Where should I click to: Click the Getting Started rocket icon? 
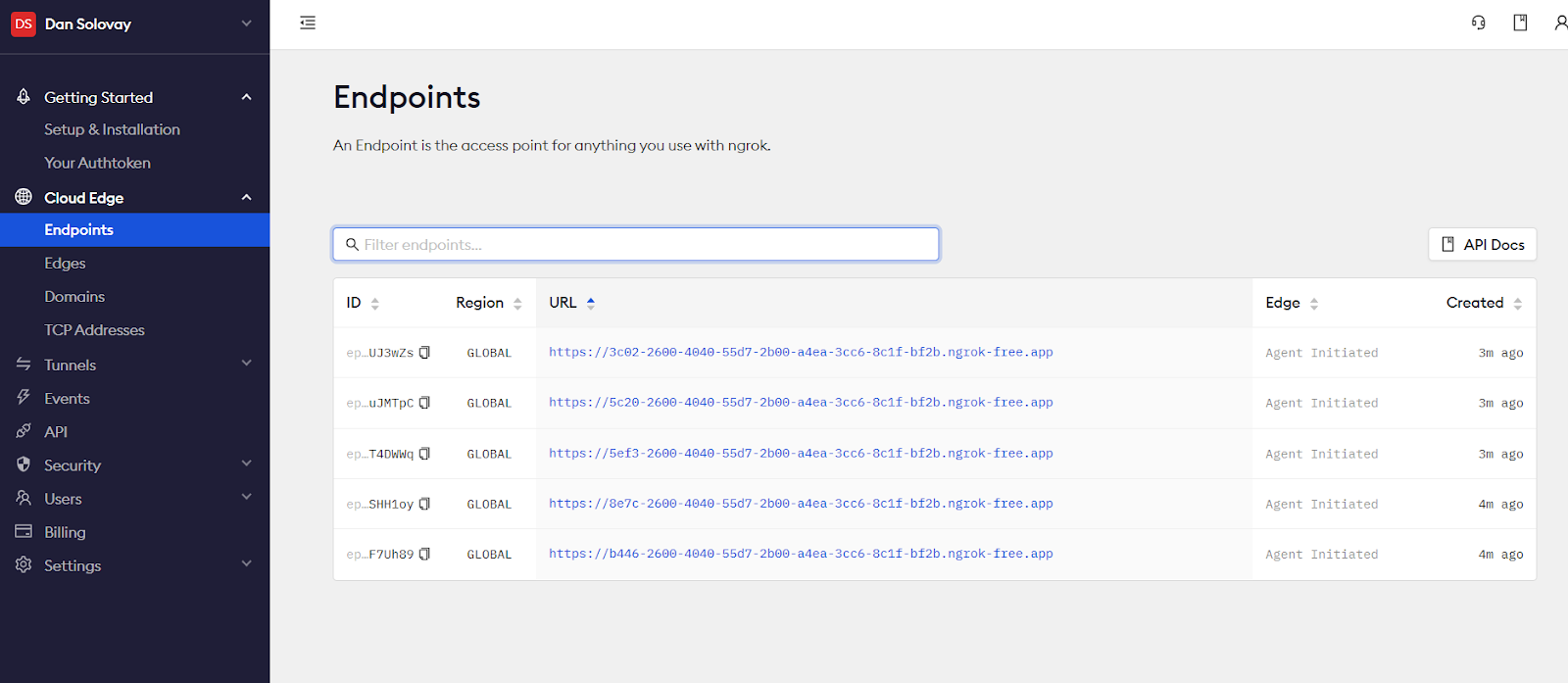[x=24, y=96]
